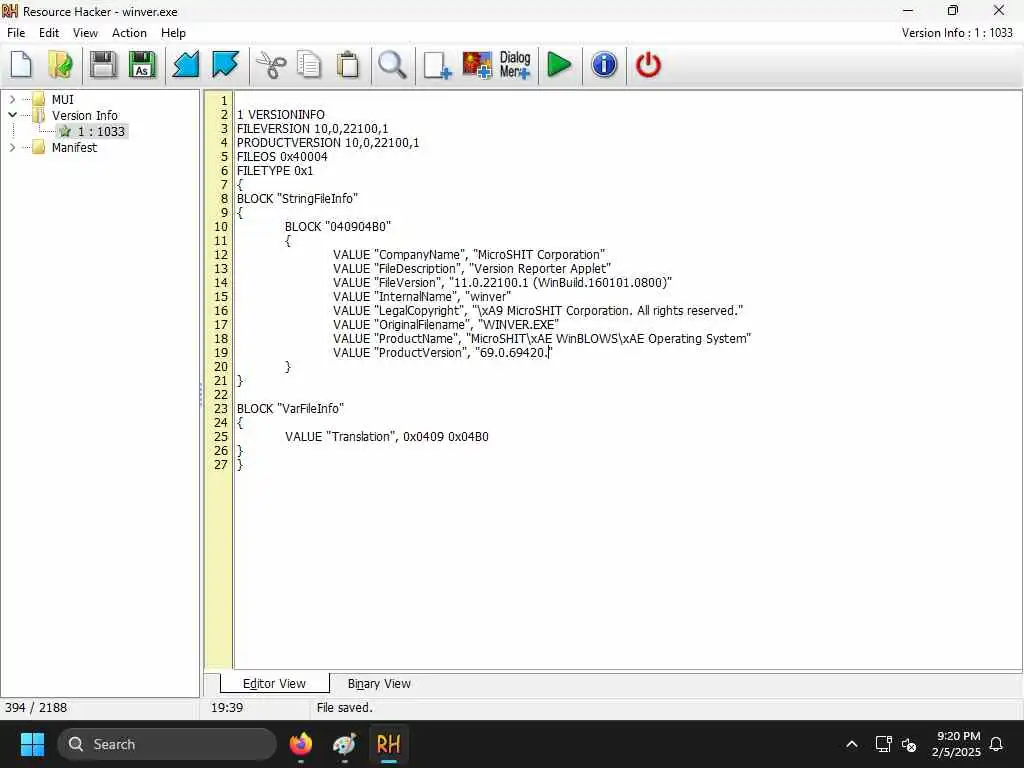Open Firefox from the taskbar
Viewport: 1024px width, 768px height.
(301, 744)
